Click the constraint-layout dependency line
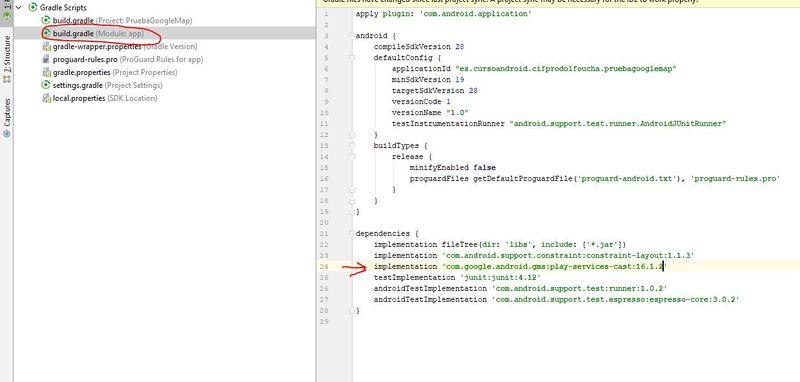The width and height of the screenshot is (800, 382). pyautogui.click(x=535, y=256)
